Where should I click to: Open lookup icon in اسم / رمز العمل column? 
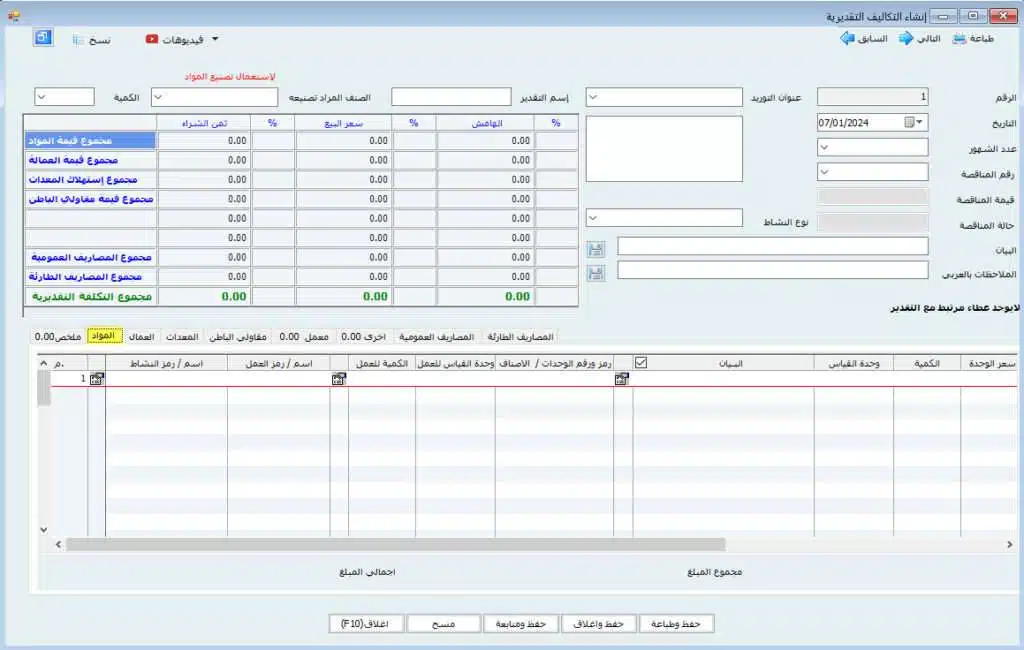[338, 380]
